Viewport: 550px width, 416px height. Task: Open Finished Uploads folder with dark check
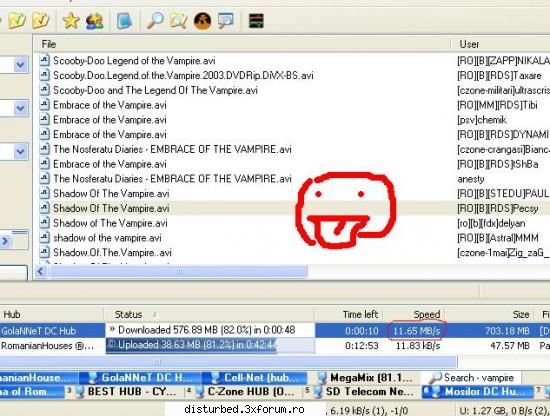click(x=41, y=20)
